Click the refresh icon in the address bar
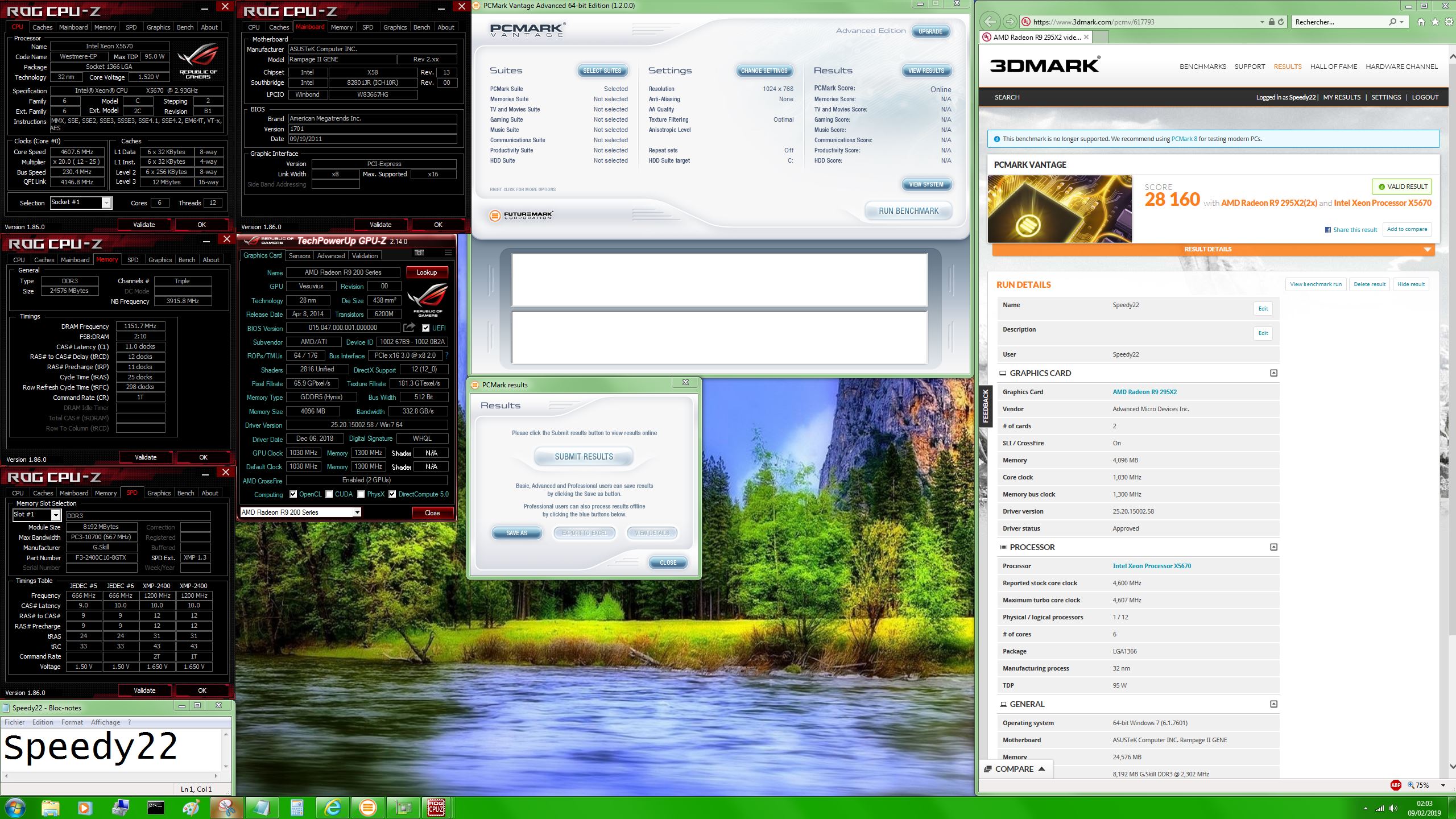The width and height of the screenshot is (1456, 819). 1281,22
